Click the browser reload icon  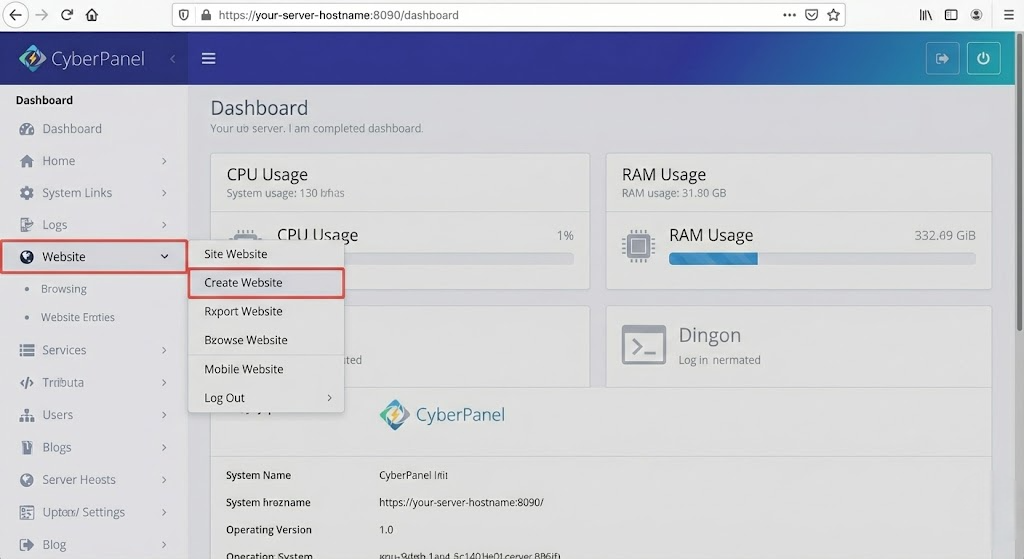pyautogui.click(x=67, y=15)
